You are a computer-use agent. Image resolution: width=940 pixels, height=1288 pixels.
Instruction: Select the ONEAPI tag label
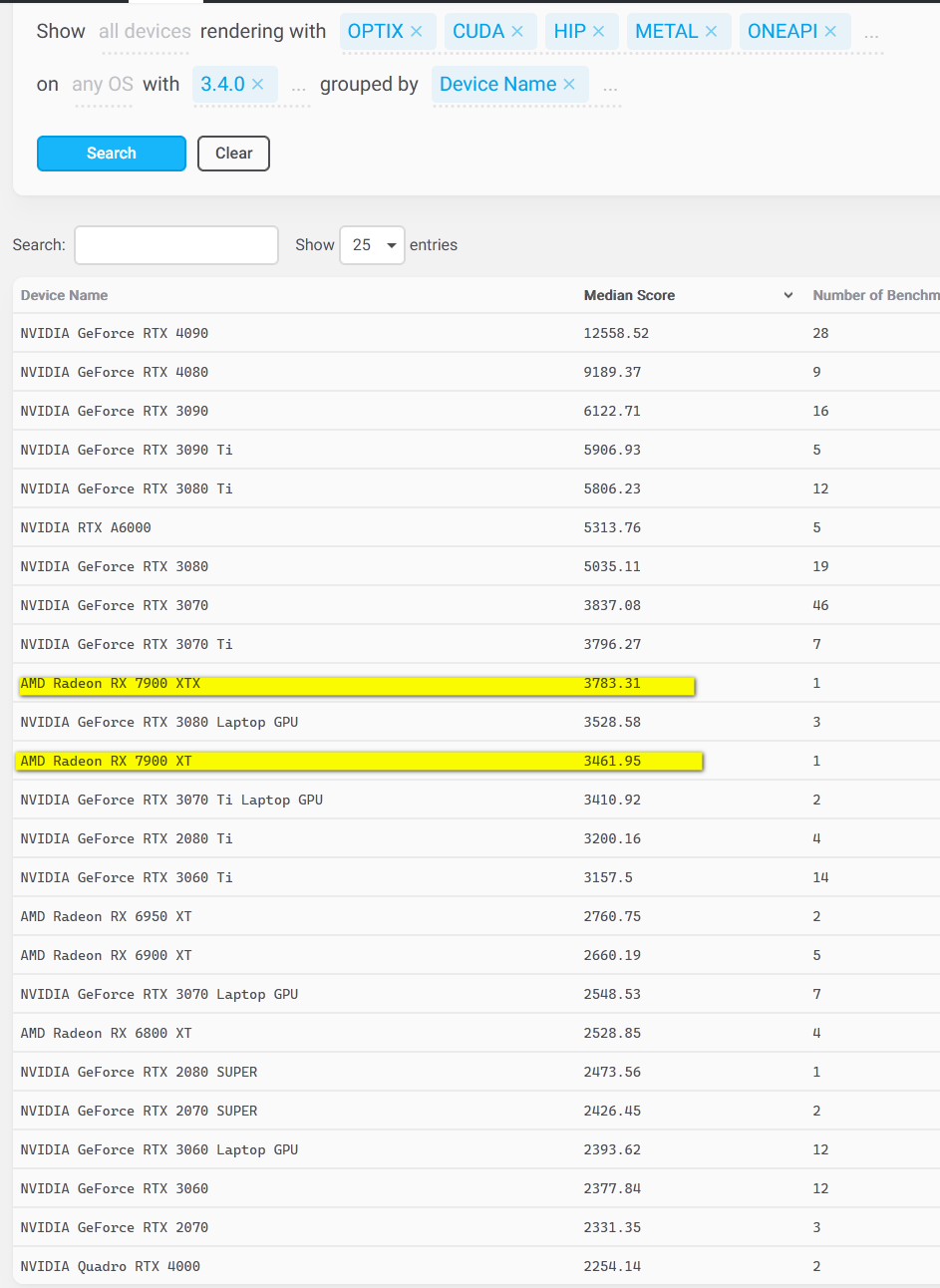pyautogui.click(x=783, y=32)
